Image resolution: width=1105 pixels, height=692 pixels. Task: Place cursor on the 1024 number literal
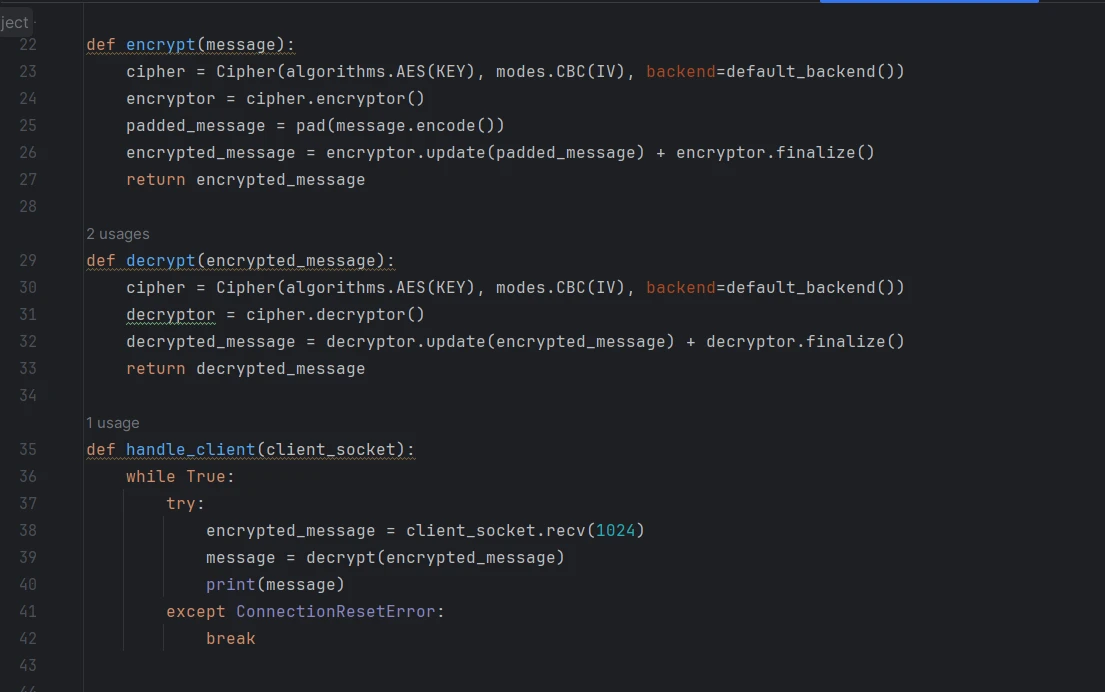click(615, 531)
